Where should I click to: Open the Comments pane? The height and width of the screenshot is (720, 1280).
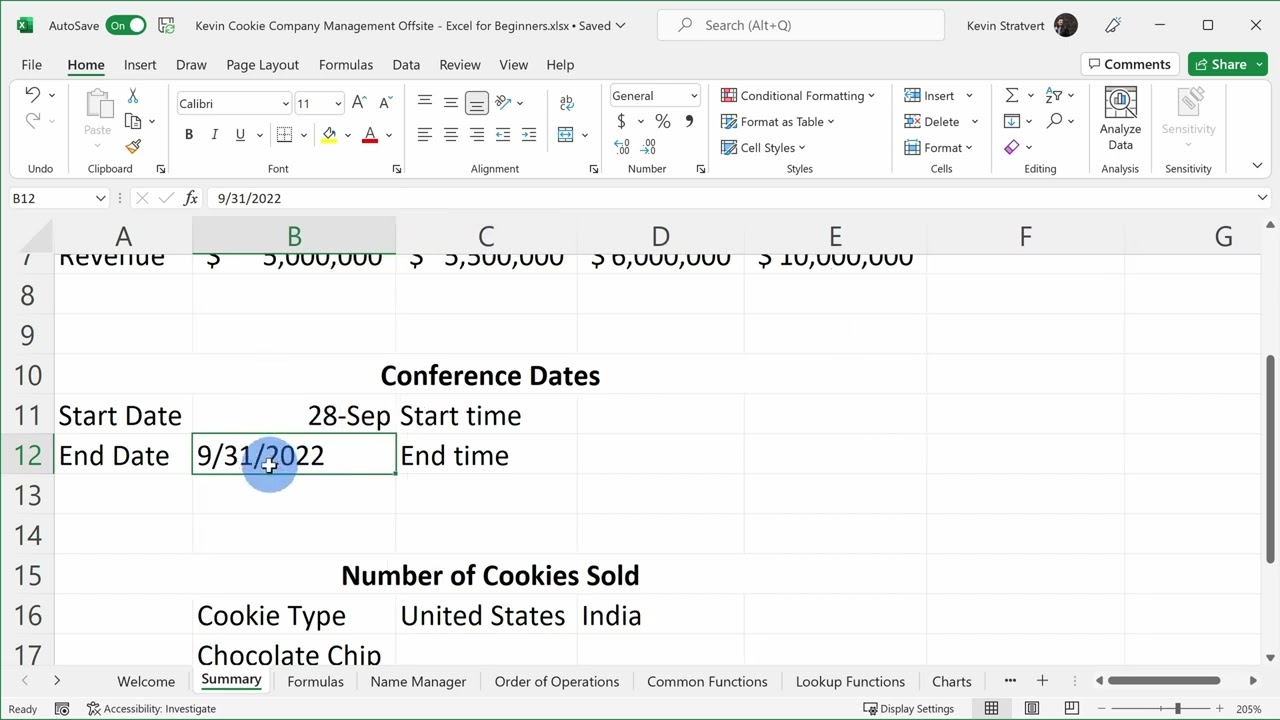pos(1129,64)
